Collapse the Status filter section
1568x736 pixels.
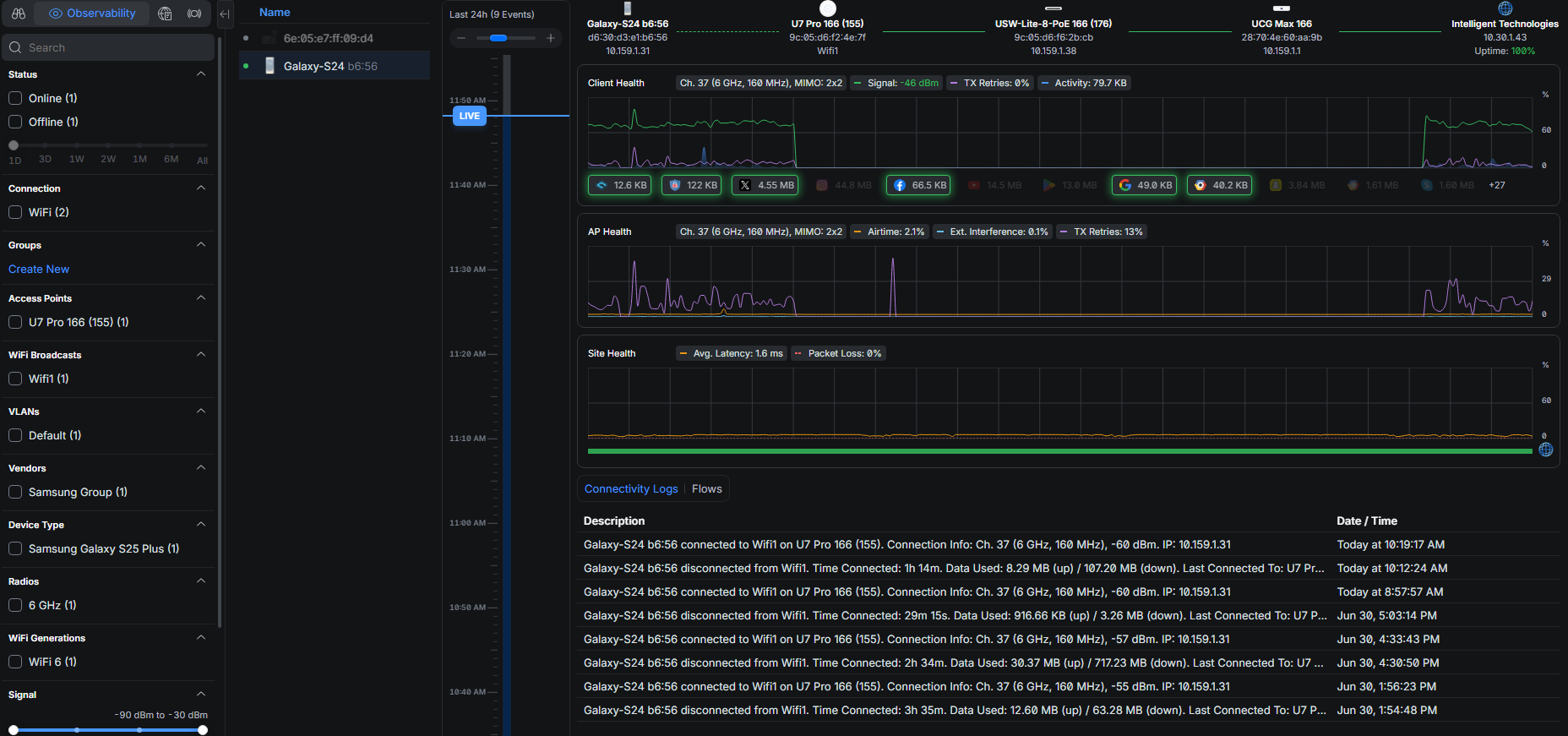coord(201,74)
